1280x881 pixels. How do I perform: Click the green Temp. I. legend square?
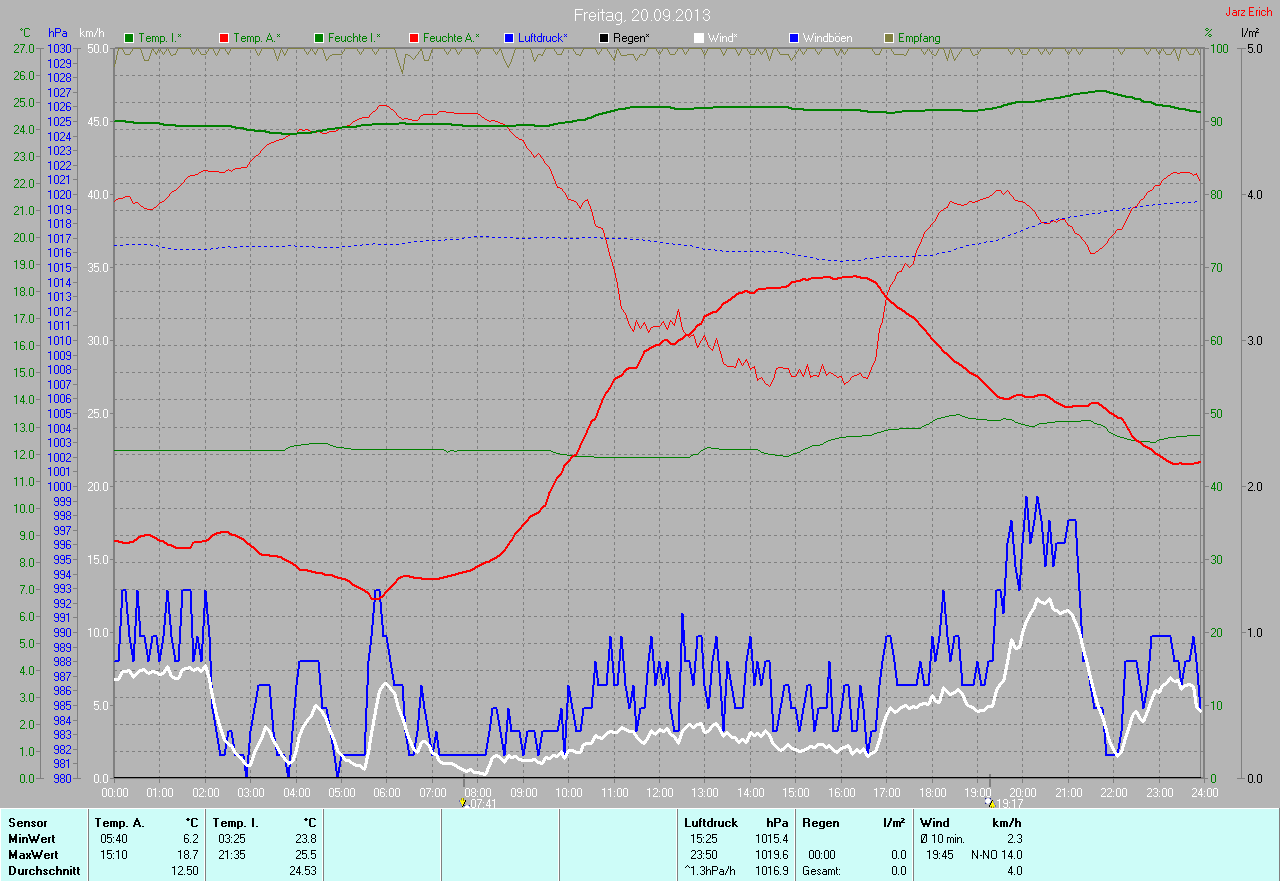128,38
